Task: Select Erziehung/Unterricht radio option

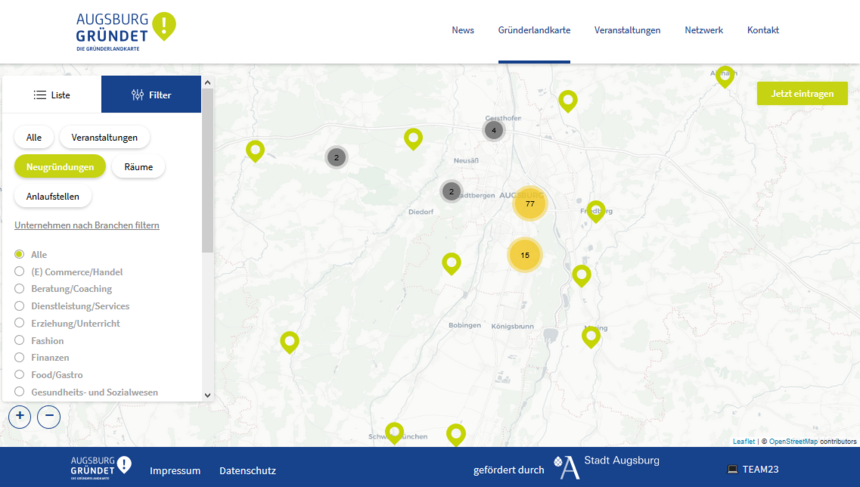Action: pos(19,323)
